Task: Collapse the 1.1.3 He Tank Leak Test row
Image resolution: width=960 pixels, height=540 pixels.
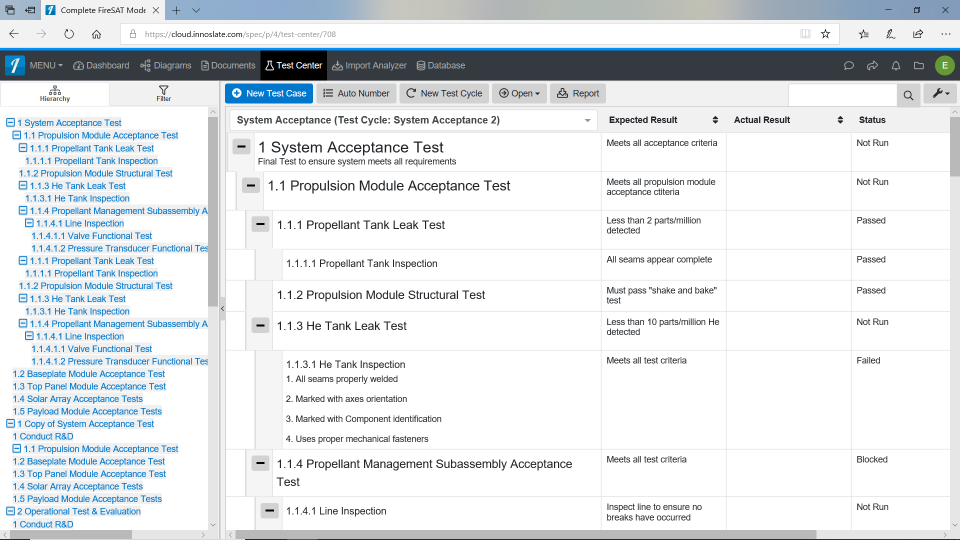Action: click(x=260, y=326)
